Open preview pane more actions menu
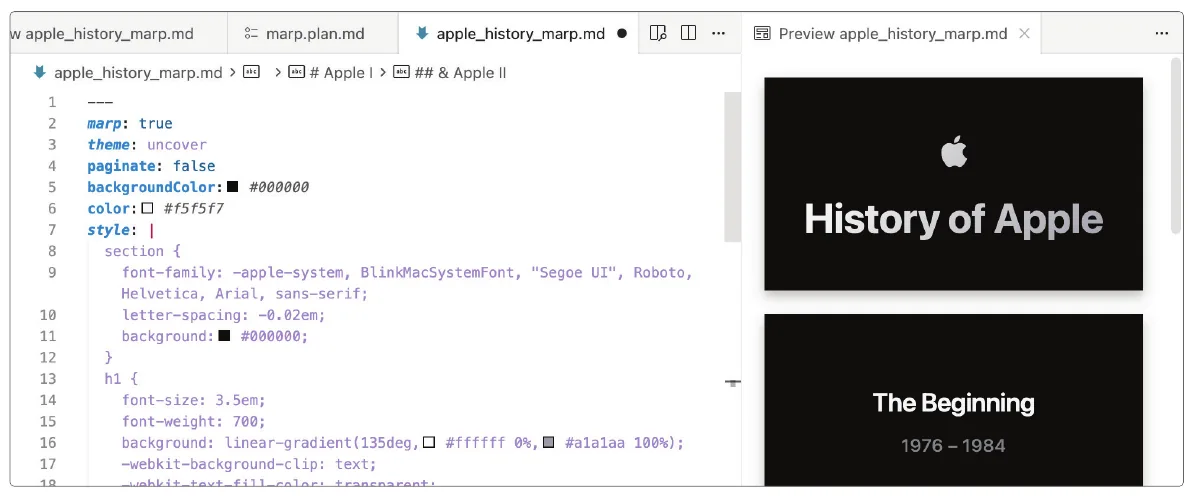Screen dimensions: 1192x496 coord(1162,33)
